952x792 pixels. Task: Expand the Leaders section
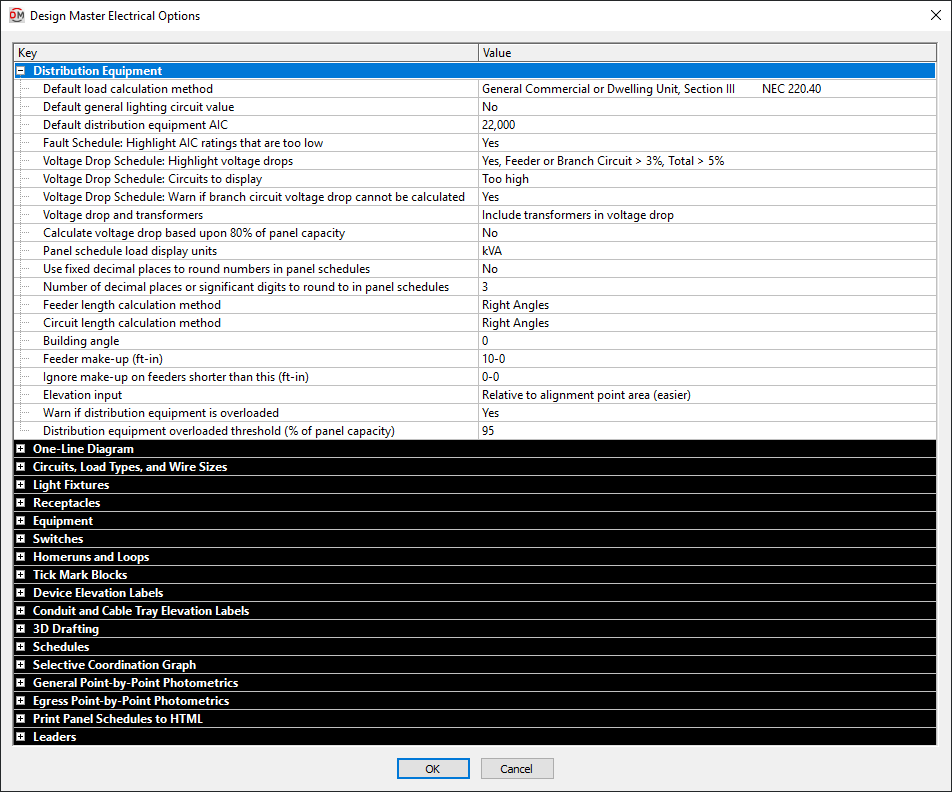pos(21,737)
